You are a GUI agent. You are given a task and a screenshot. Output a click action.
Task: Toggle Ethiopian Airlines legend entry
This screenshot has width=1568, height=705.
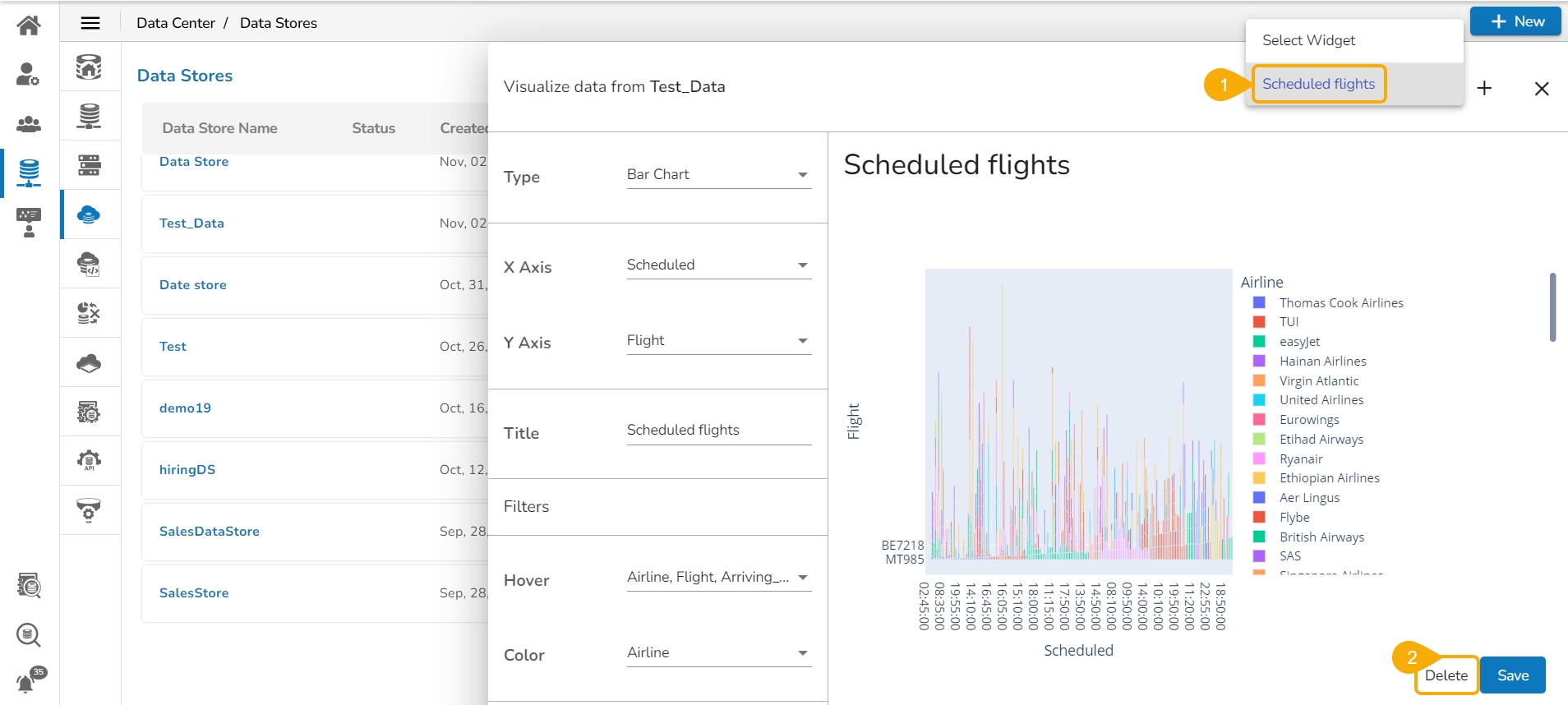(1330, 478)
